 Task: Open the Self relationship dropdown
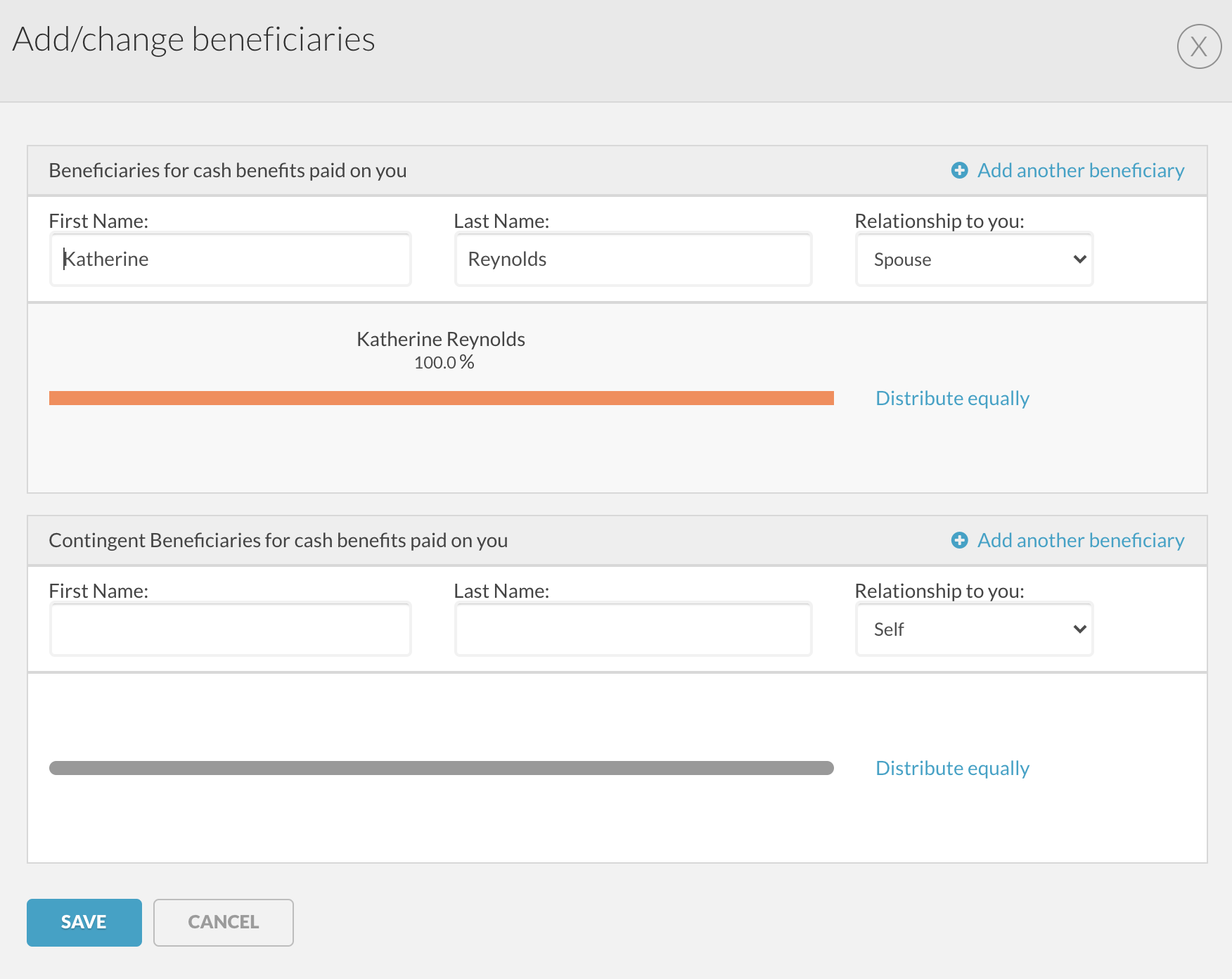974,629
